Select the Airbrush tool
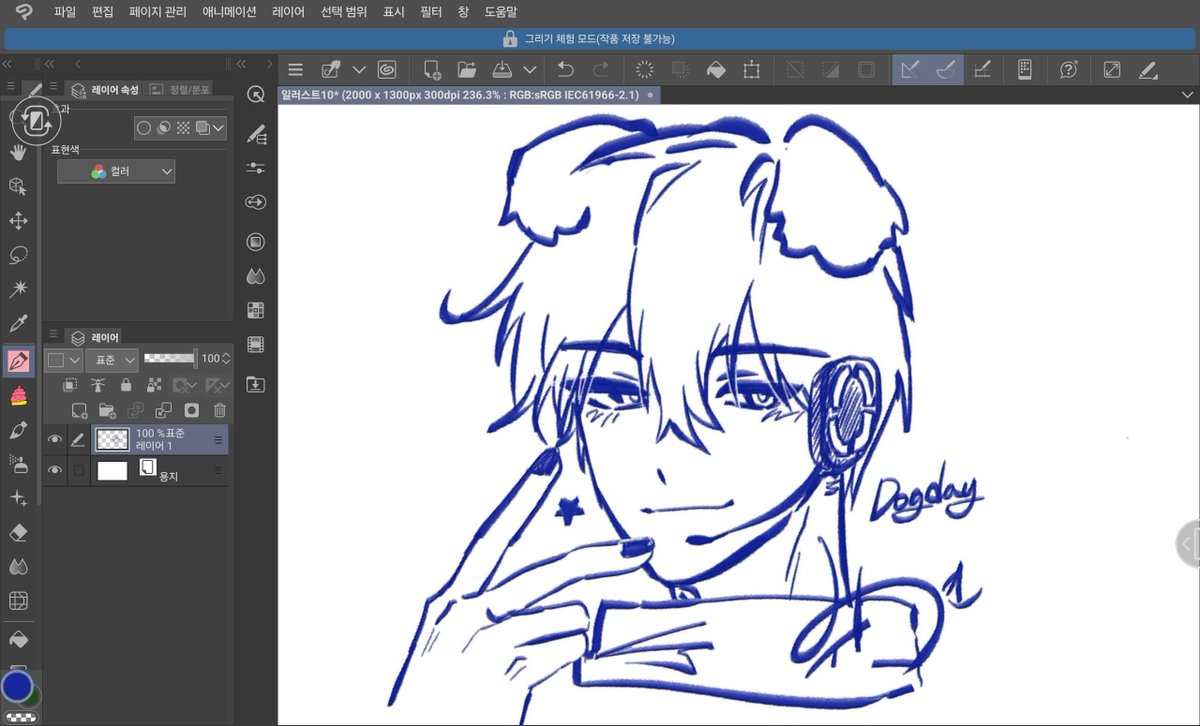The width and height of the screenshot is (1200, 726). [x=18, y=464]
